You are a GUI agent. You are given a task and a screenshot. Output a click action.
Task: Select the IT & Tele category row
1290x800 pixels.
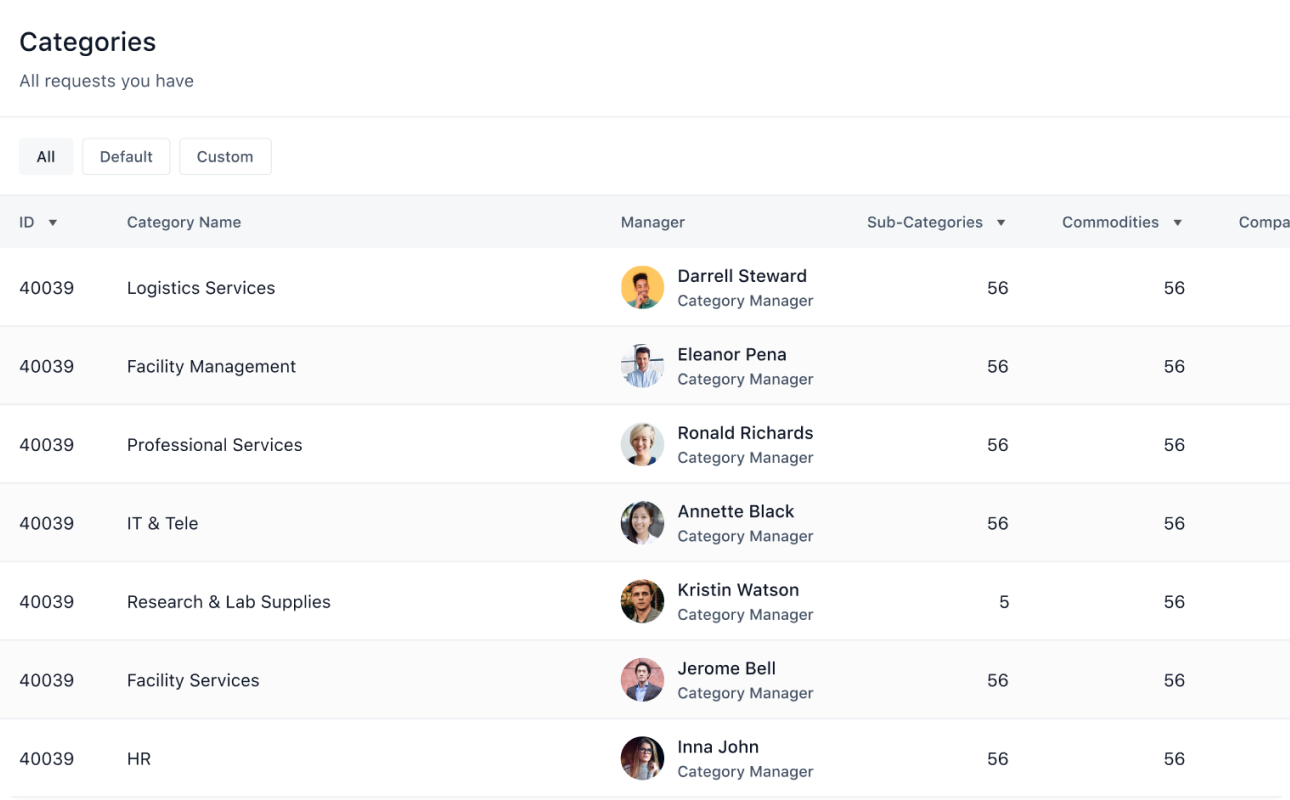pyautogui.click(x=645, y=523)
